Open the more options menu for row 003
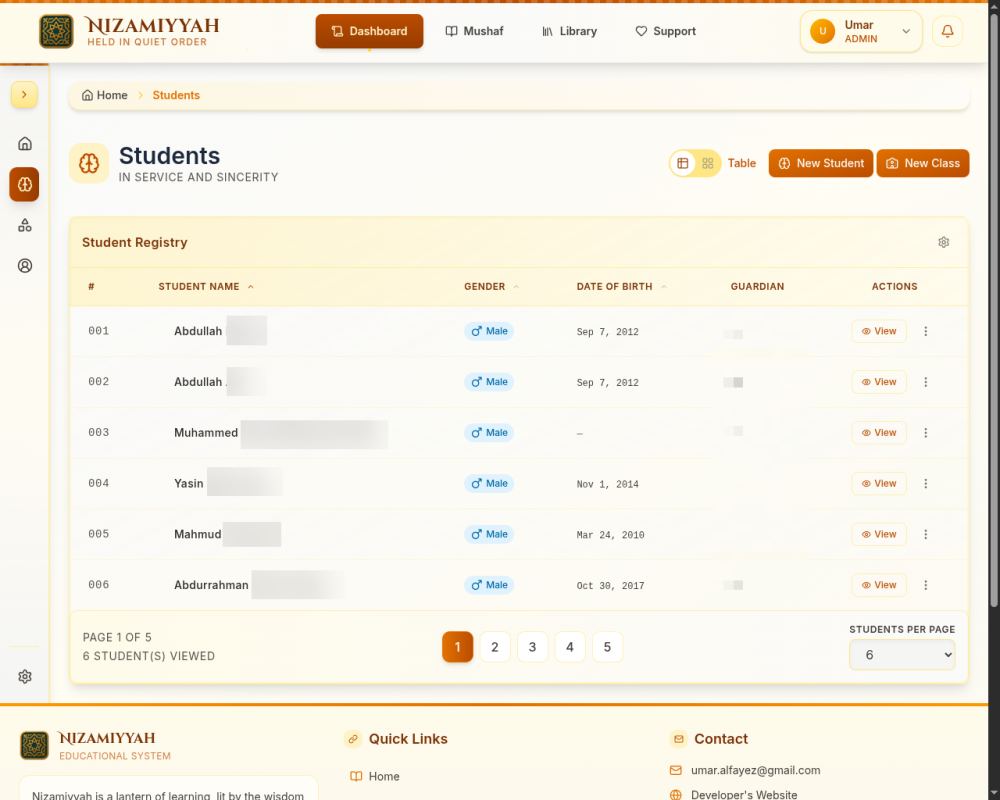Viewport: 1000px width, 800px height. point(925,433)
